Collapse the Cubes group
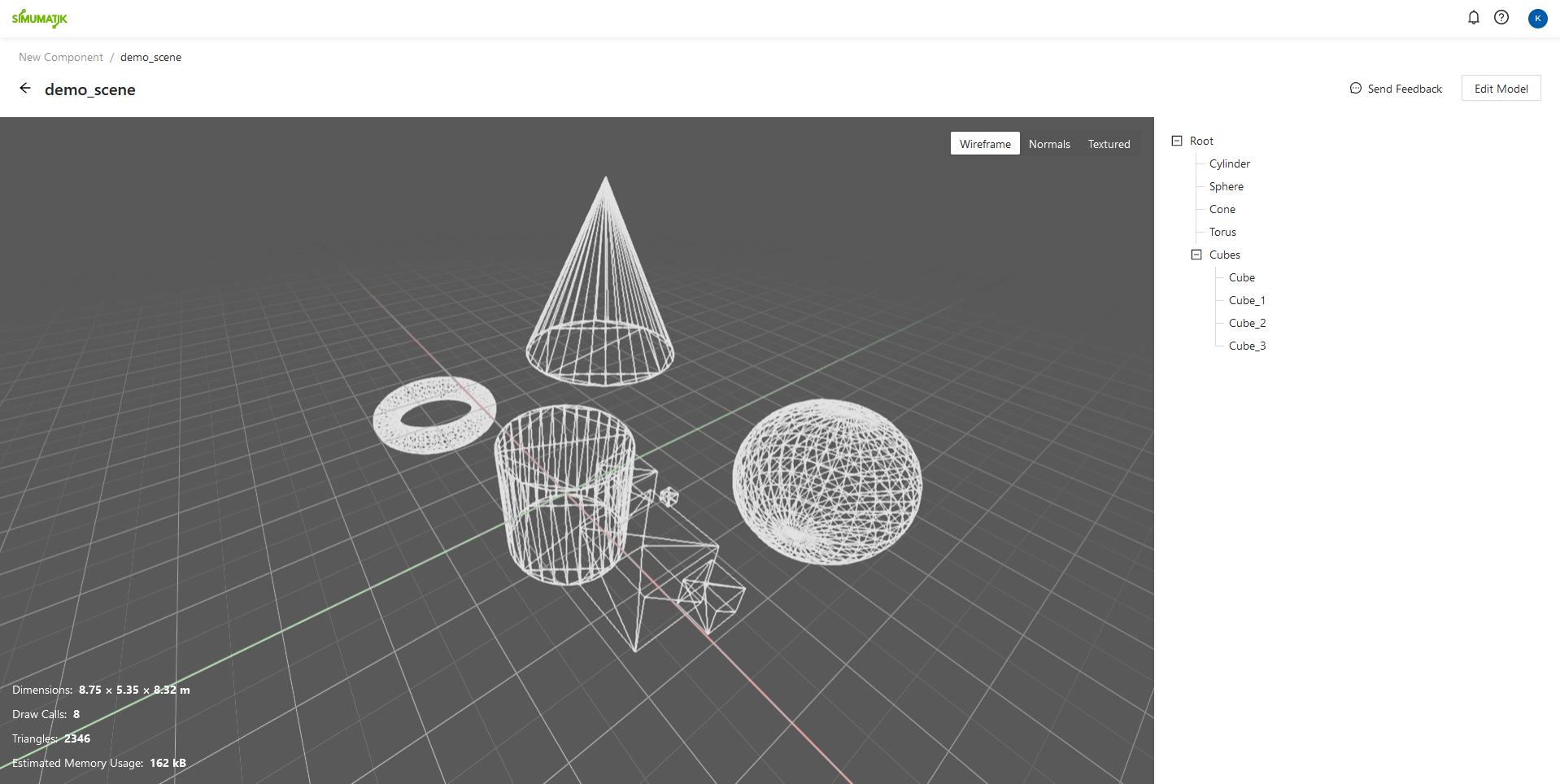Viewport: 1560px width, 784px height. [x=1196, y=255]
